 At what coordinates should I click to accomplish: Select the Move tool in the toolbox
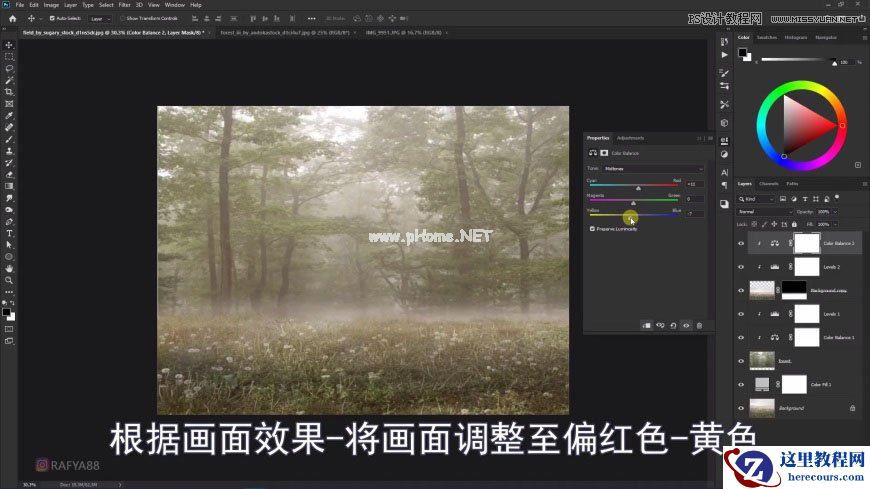click(x=9, y=45)
